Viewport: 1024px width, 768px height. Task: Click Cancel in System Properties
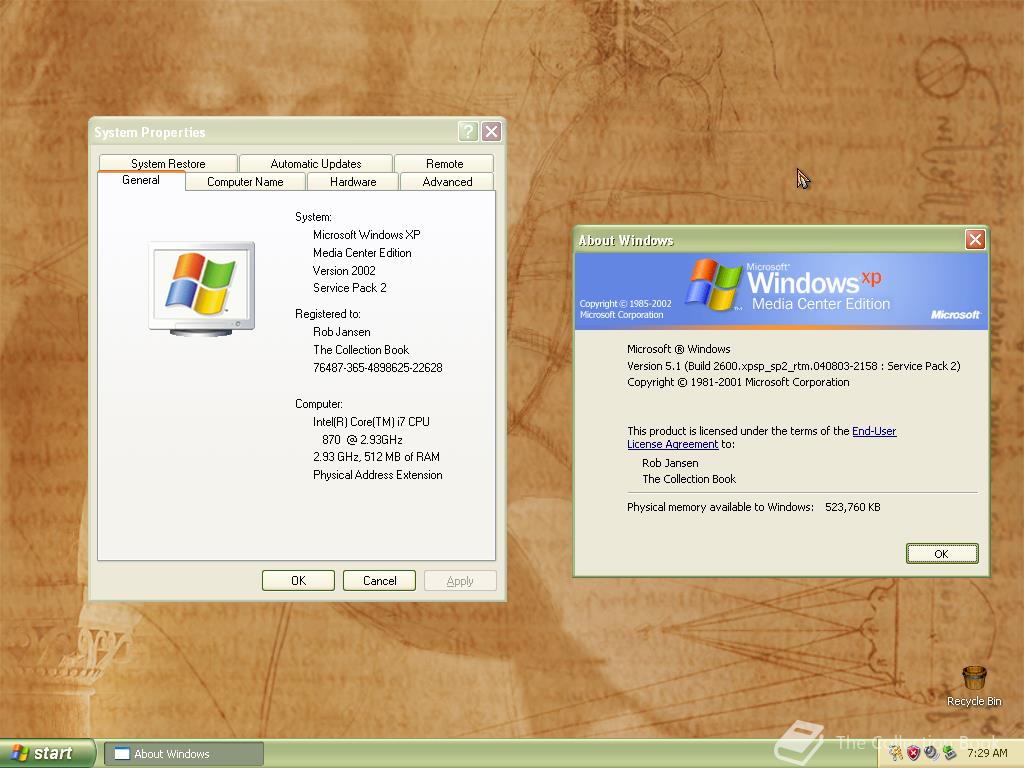379,581
